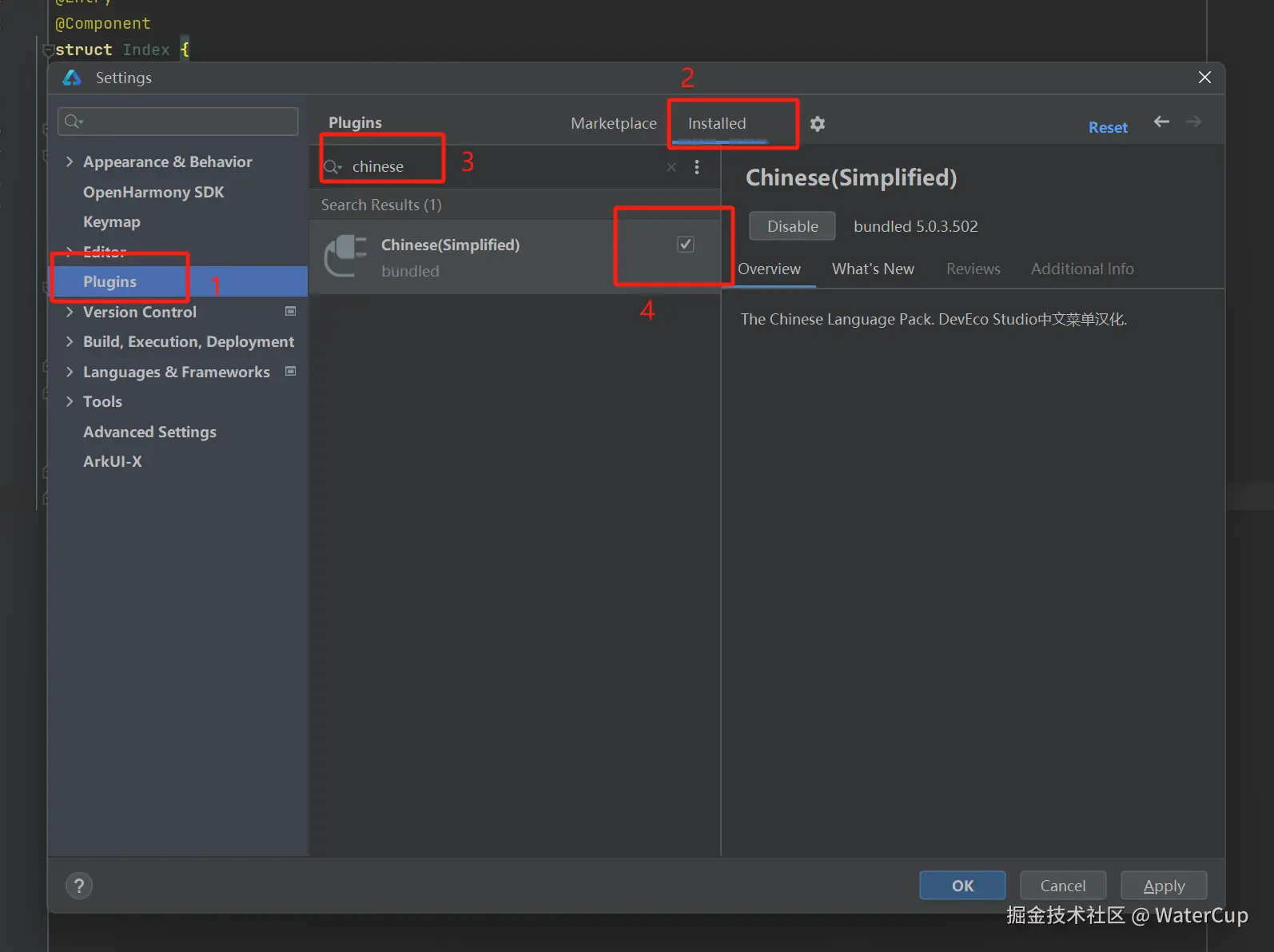Open the plugins gear settings menu
1274x952 pixels.
tap(817, 124)
